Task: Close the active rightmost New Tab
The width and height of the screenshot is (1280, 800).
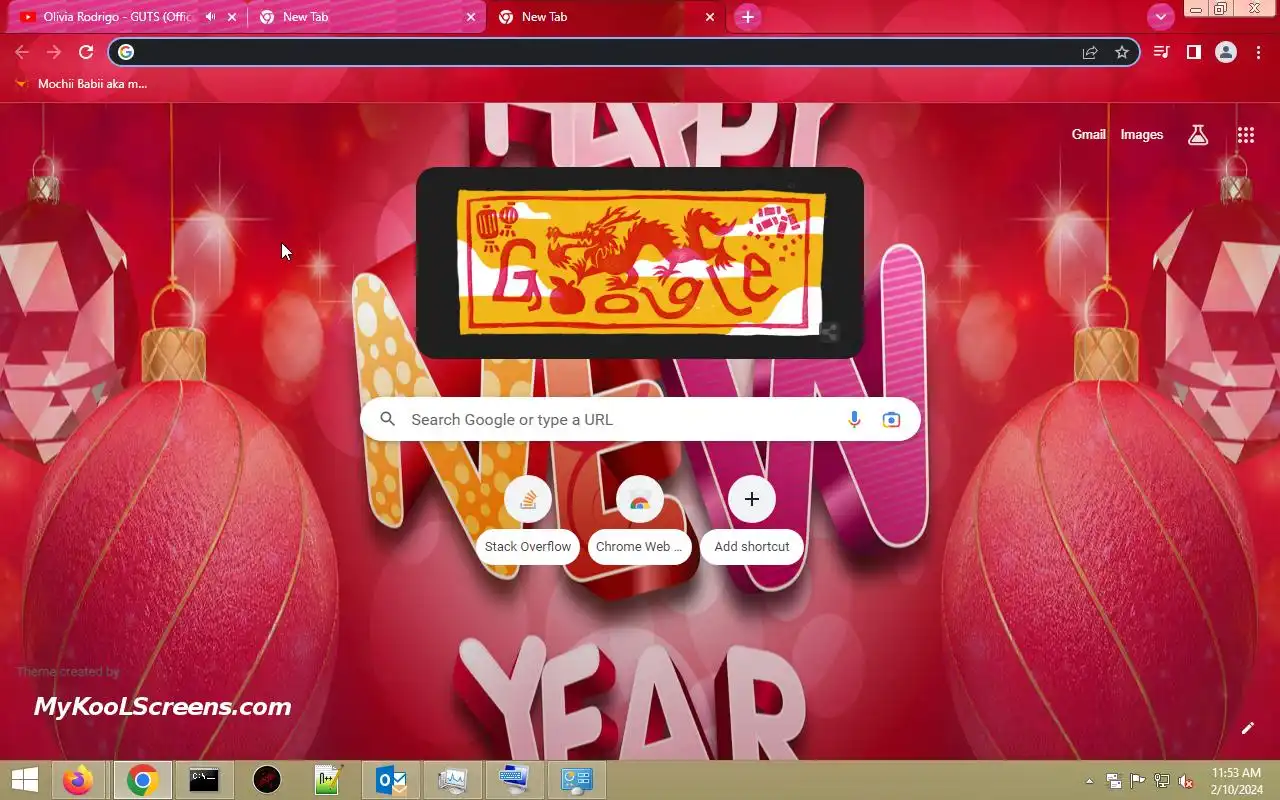Action: (x=710, y=17)
